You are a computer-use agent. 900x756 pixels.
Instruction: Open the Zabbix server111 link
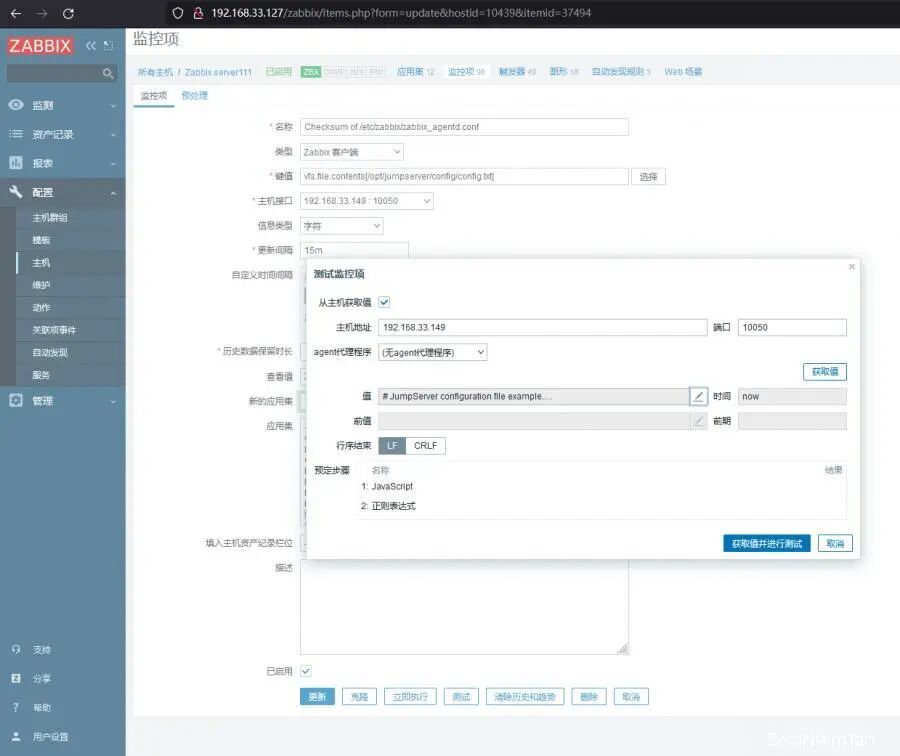pos(218,72)
